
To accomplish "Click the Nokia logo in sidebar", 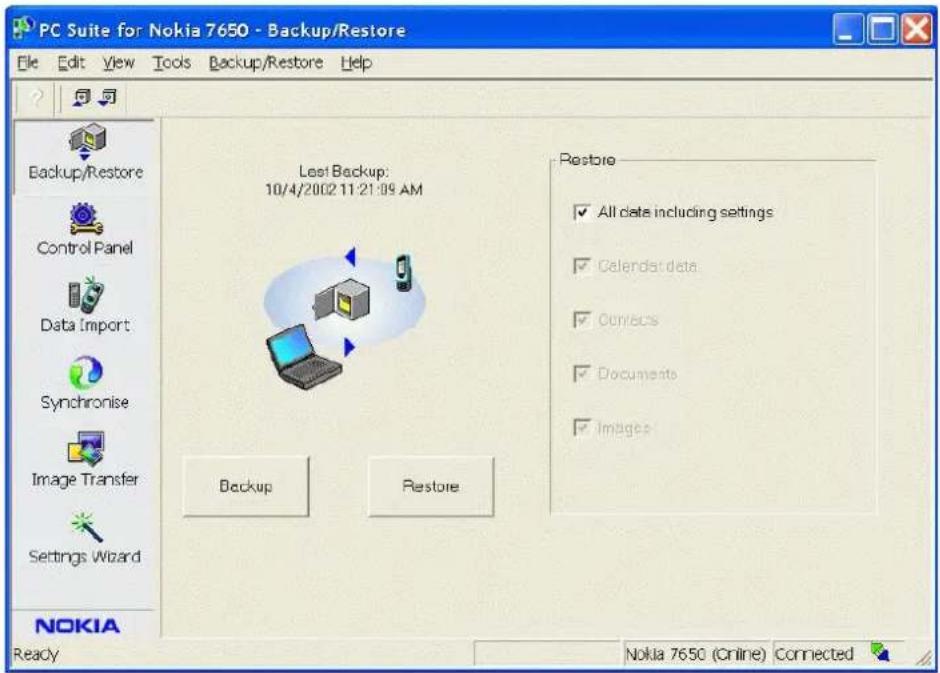I will click(x=78, y=626).
